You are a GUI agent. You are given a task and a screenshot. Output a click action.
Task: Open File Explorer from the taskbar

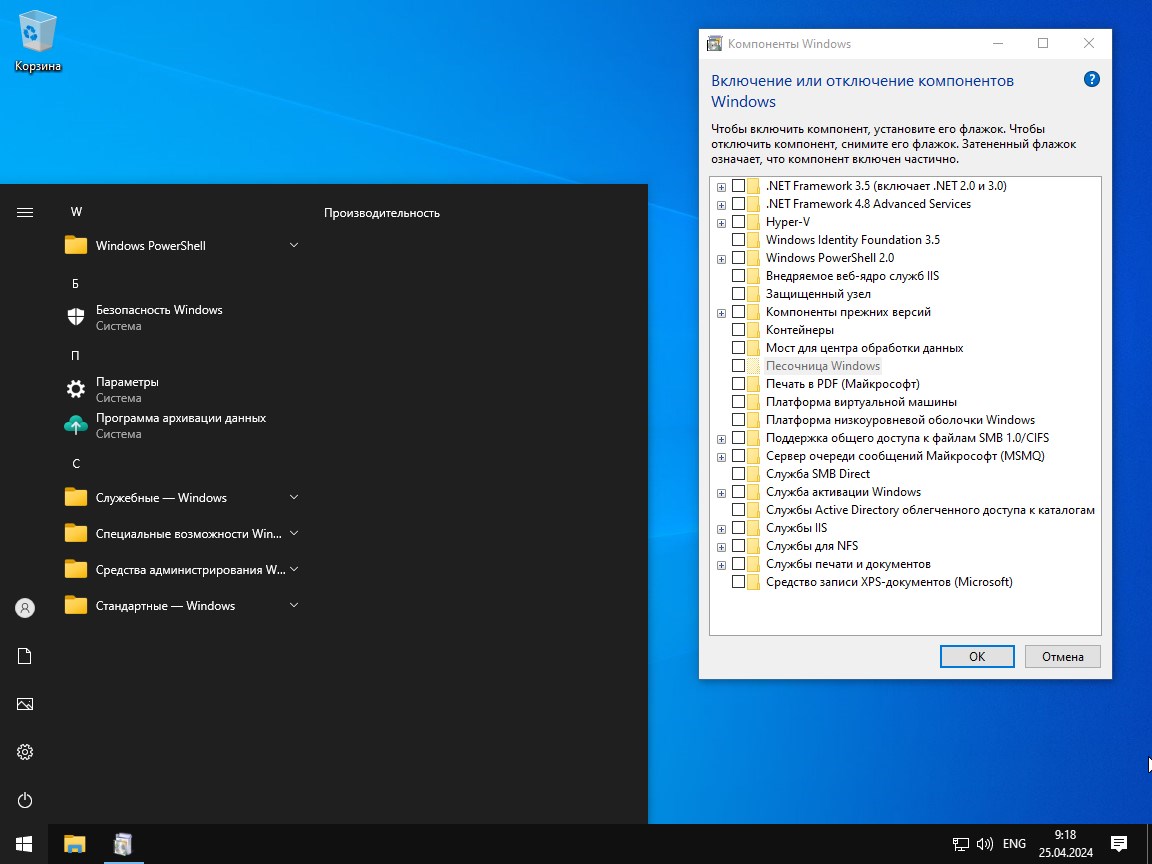[74, 844]
